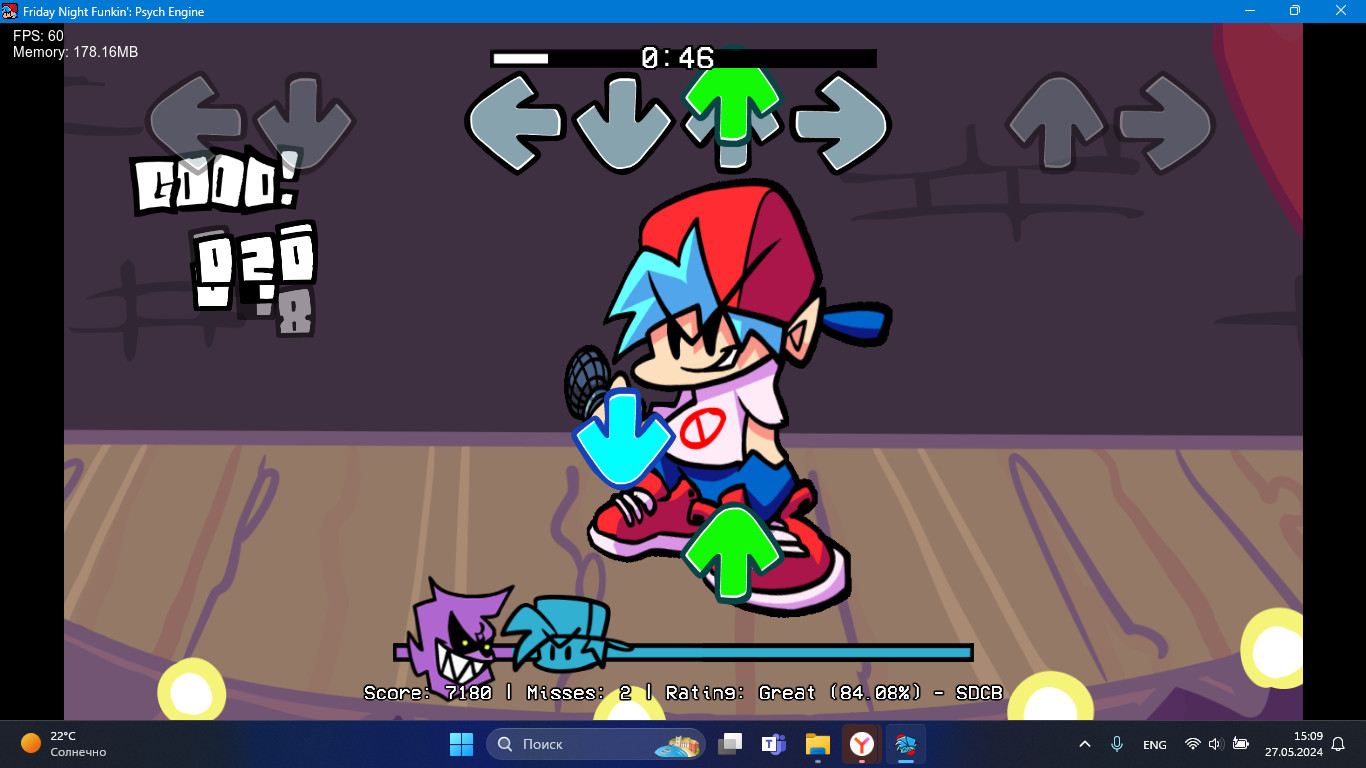Open the Windows Start menu
This screenshot has height=768, width=1366.
[461, 744]
